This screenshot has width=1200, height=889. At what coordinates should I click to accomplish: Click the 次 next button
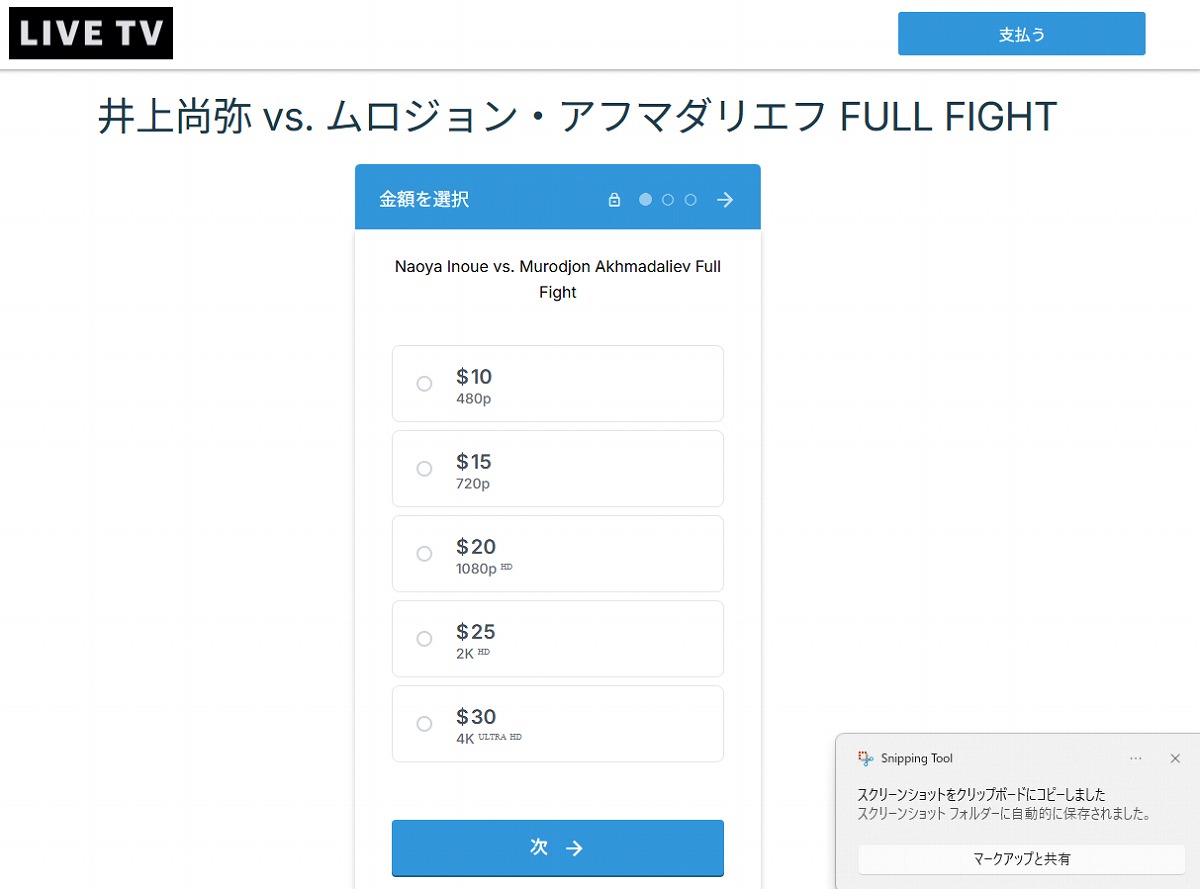click(x=558, y=848)
